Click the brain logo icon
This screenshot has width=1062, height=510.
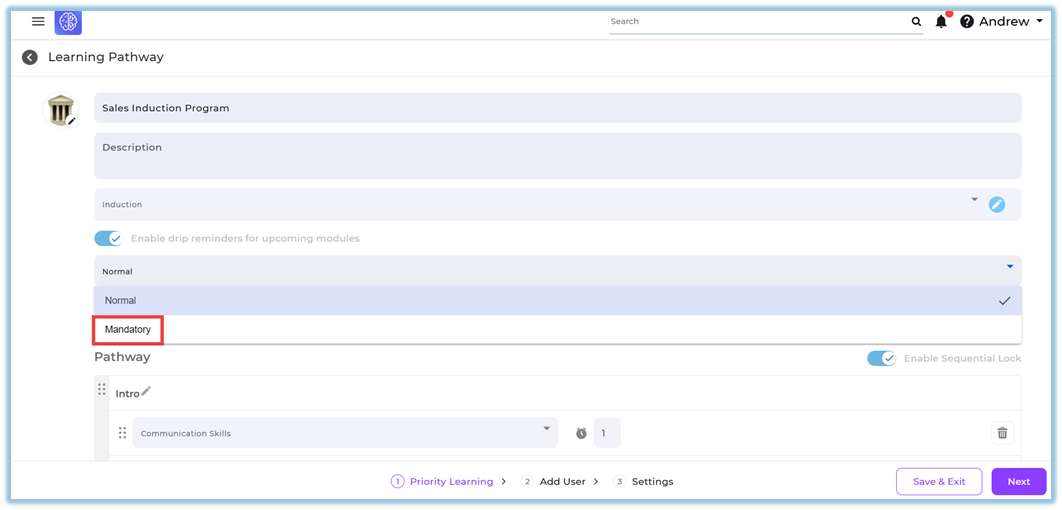68,21
